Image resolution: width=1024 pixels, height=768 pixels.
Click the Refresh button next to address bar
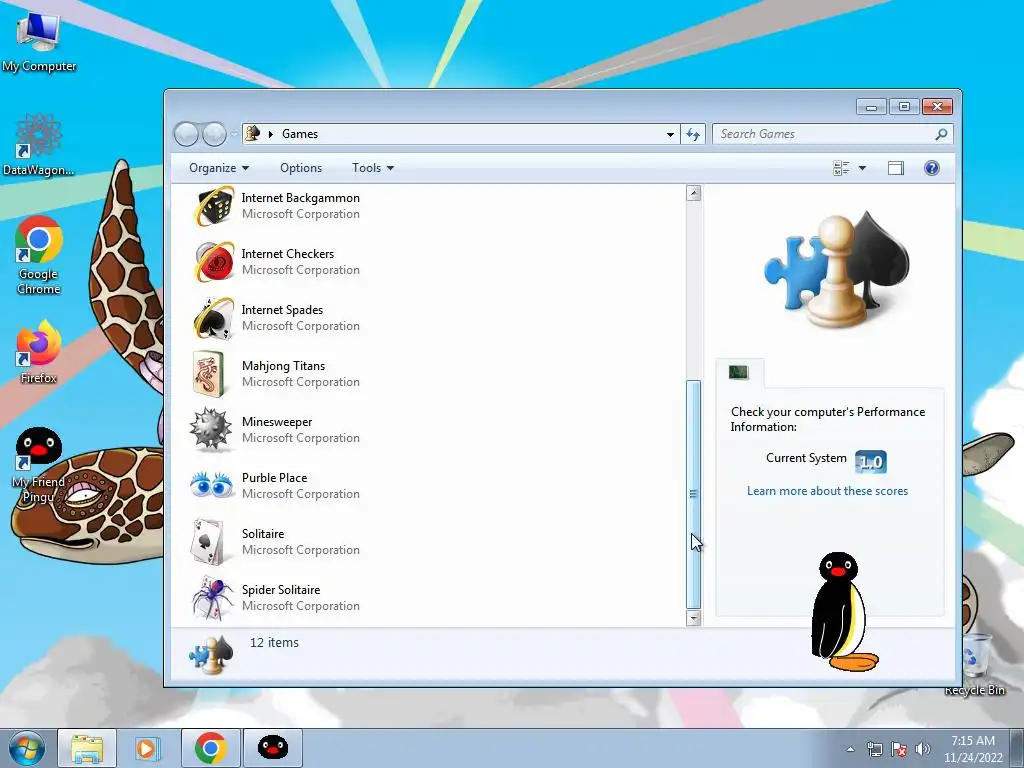click(x=692, y=134)
